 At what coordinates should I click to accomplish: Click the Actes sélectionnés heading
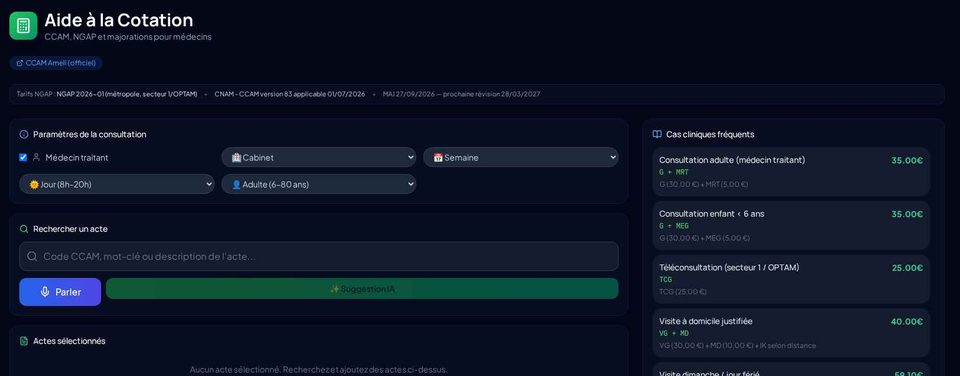click(69, 341)
